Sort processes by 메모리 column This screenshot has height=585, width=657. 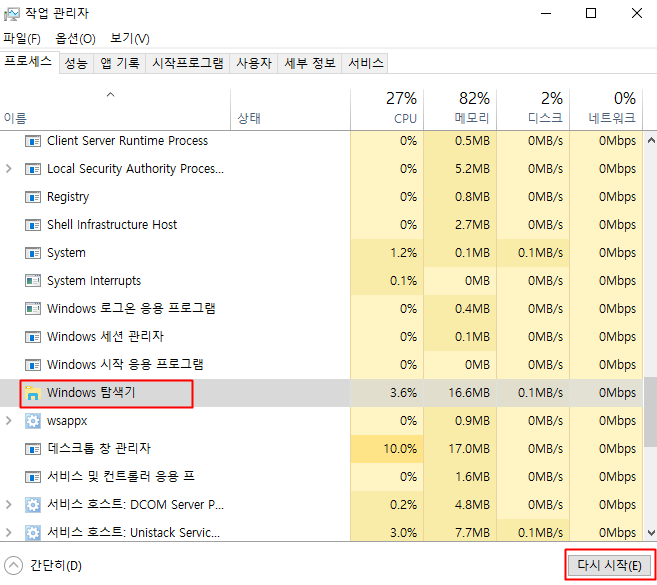click(460, 110)
